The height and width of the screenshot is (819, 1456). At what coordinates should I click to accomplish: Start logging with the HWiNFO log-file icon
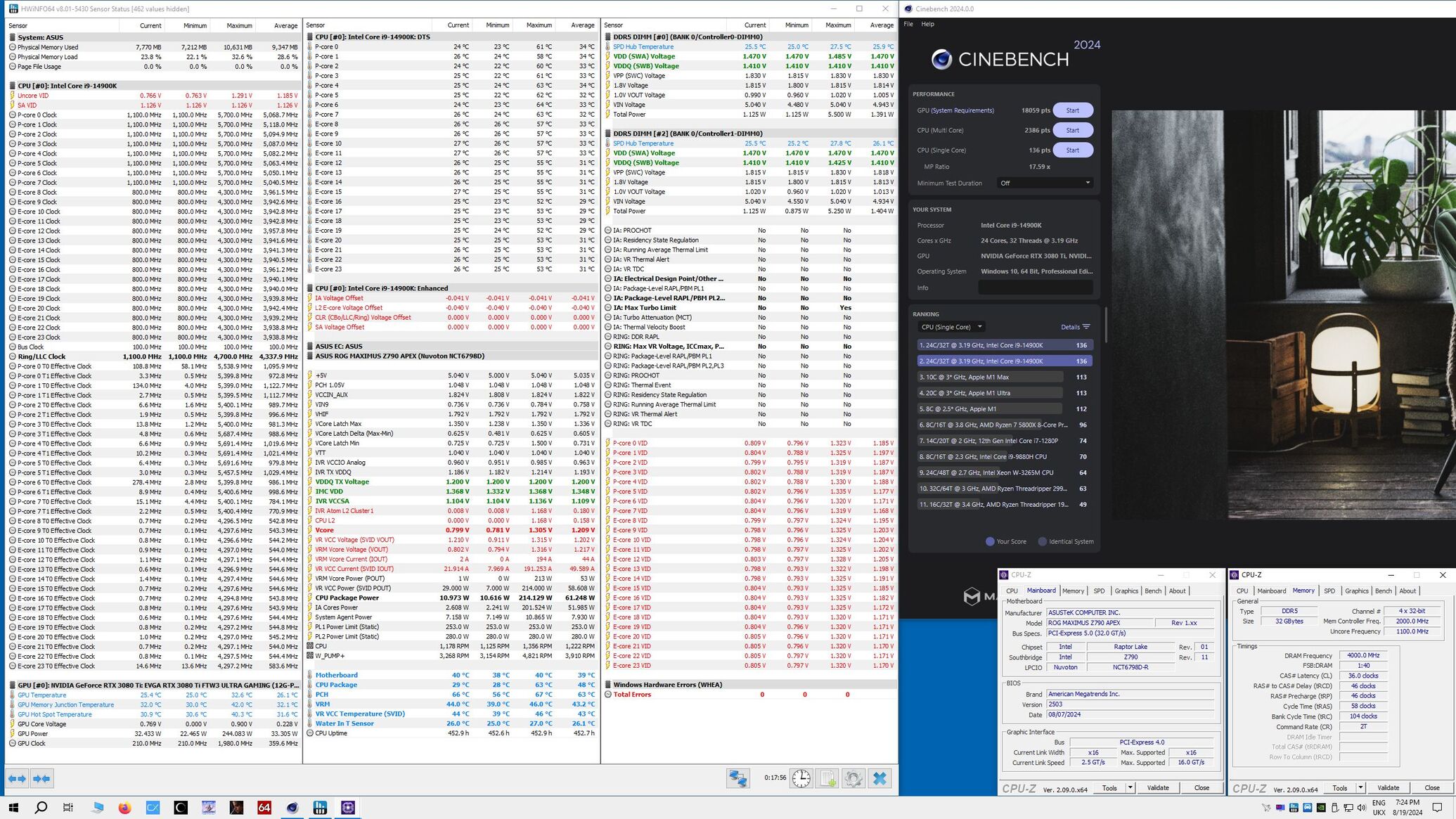tap(827, 778)
